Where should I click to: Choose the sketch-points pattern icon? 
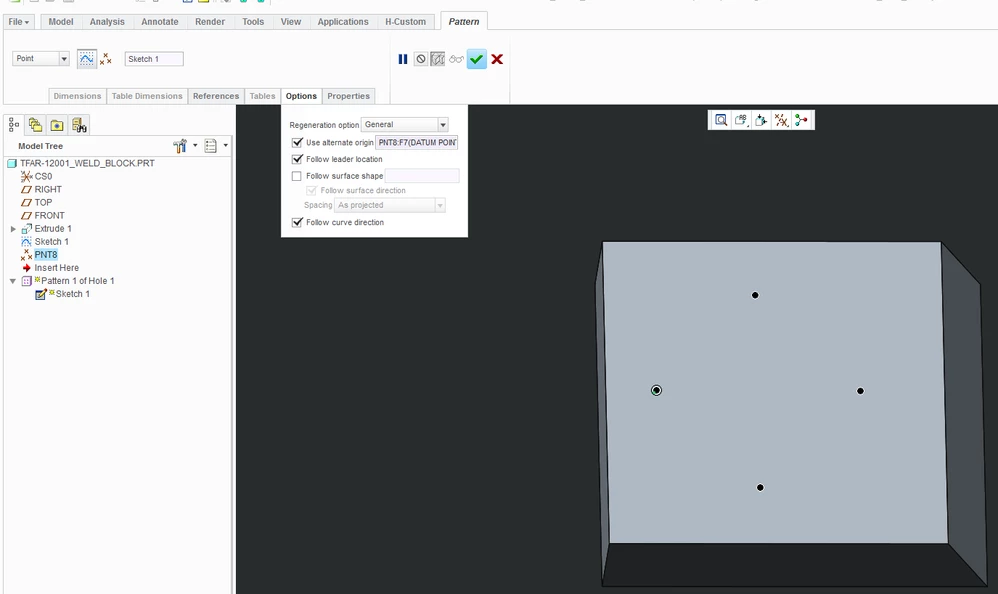[87, 59]
